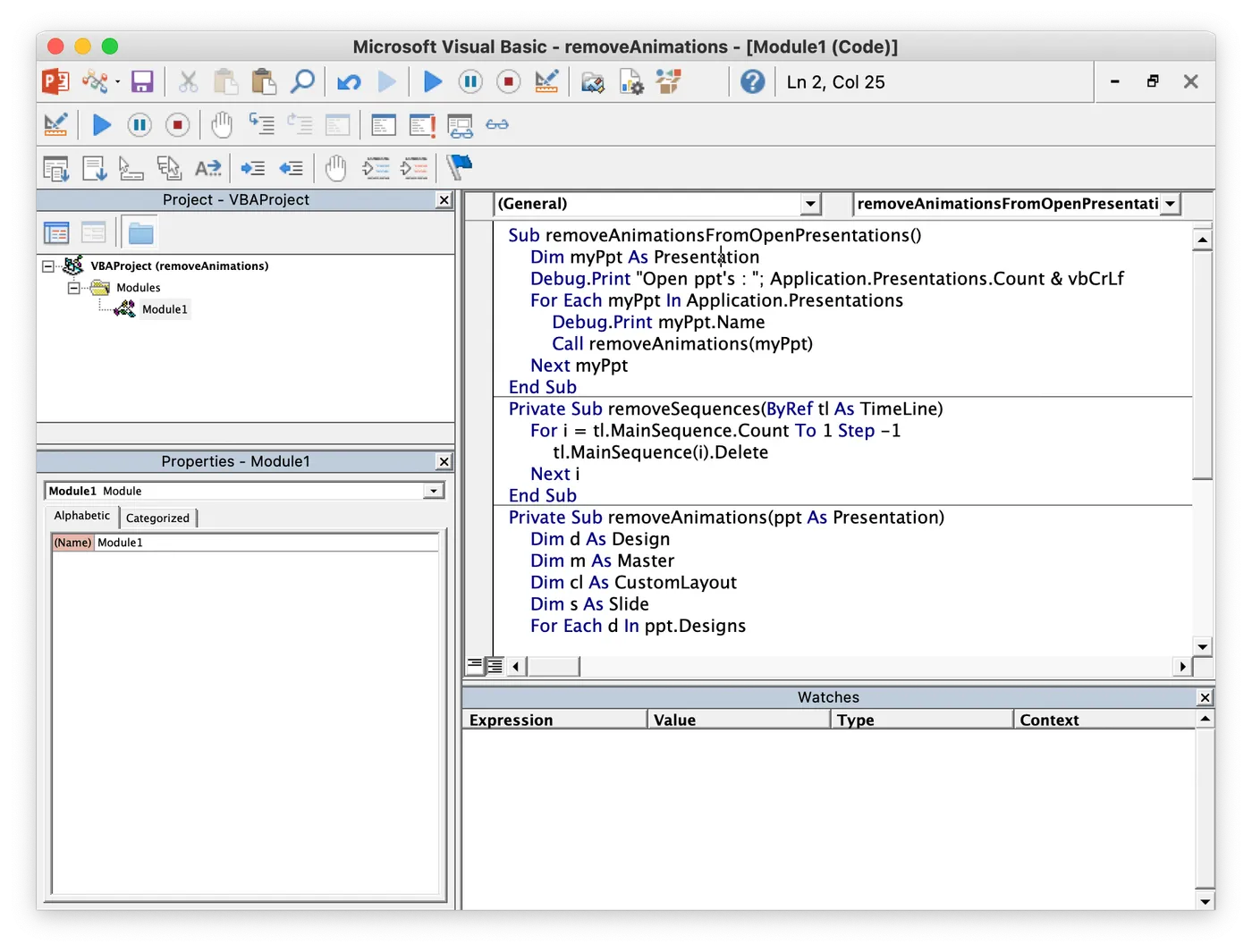This screenshot has height=952, width=1252.
Task: Click the Quick Watch glasses icon
Action: pyautogui.click(x=497, y=125)
